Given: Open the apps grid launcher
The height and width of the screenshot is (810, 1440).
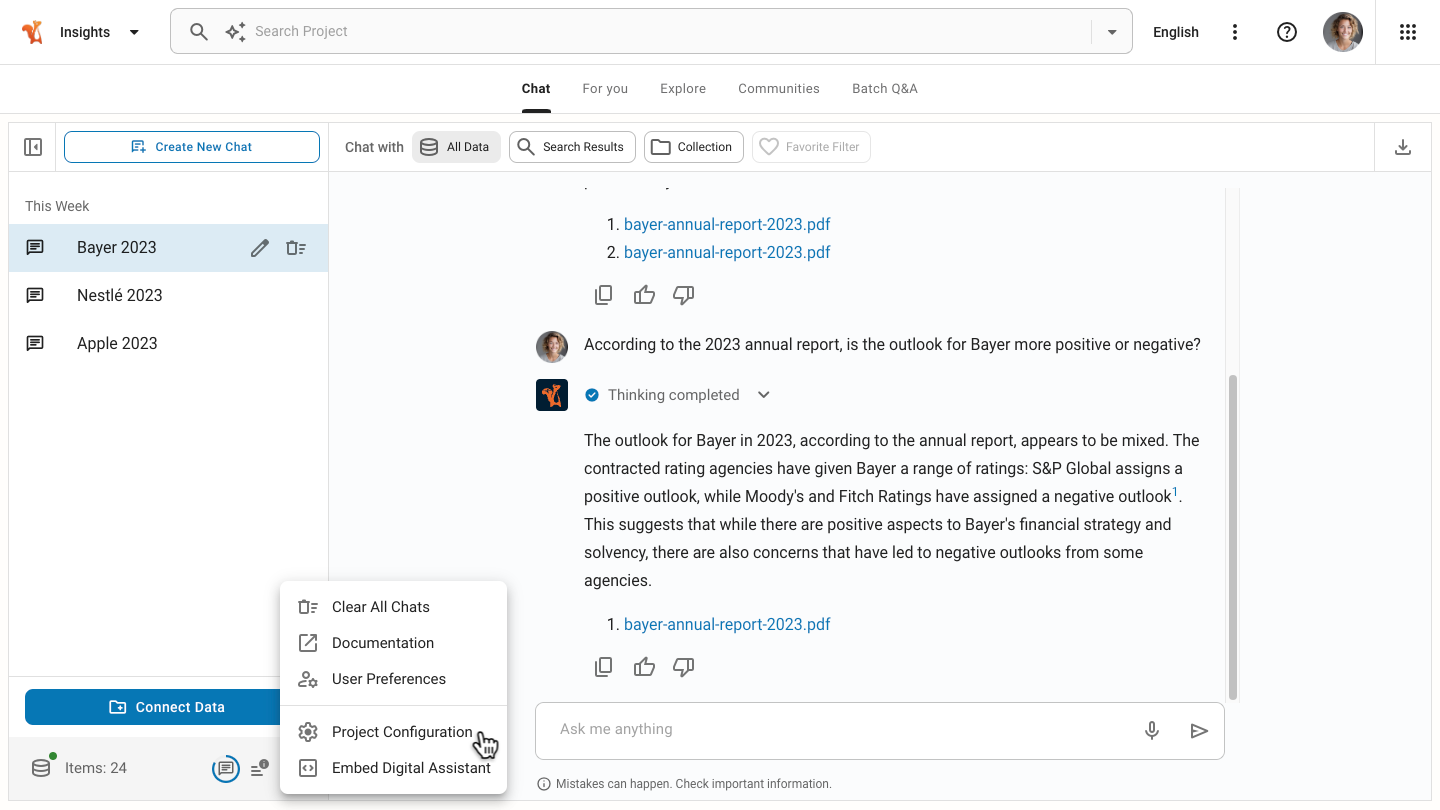Looking at the screenshot, I should [x=1408, y=32].
